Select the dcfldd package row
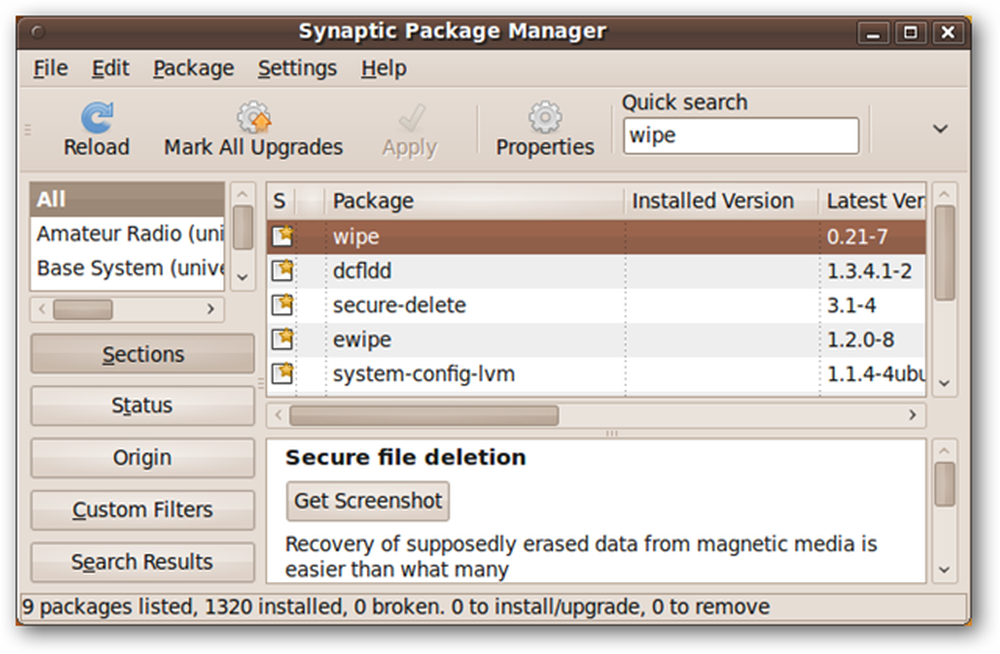The width and height of the screenshot is (1000, 654). coord(596,271)
